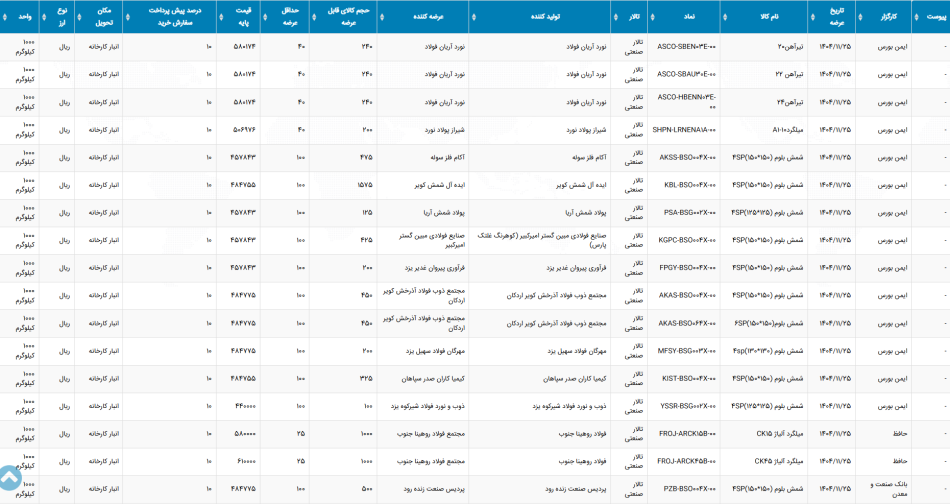Viewport: 950px width, 504px height.
Task: Sort by تولید کننده column sort arrows
Action: point(473,17)
